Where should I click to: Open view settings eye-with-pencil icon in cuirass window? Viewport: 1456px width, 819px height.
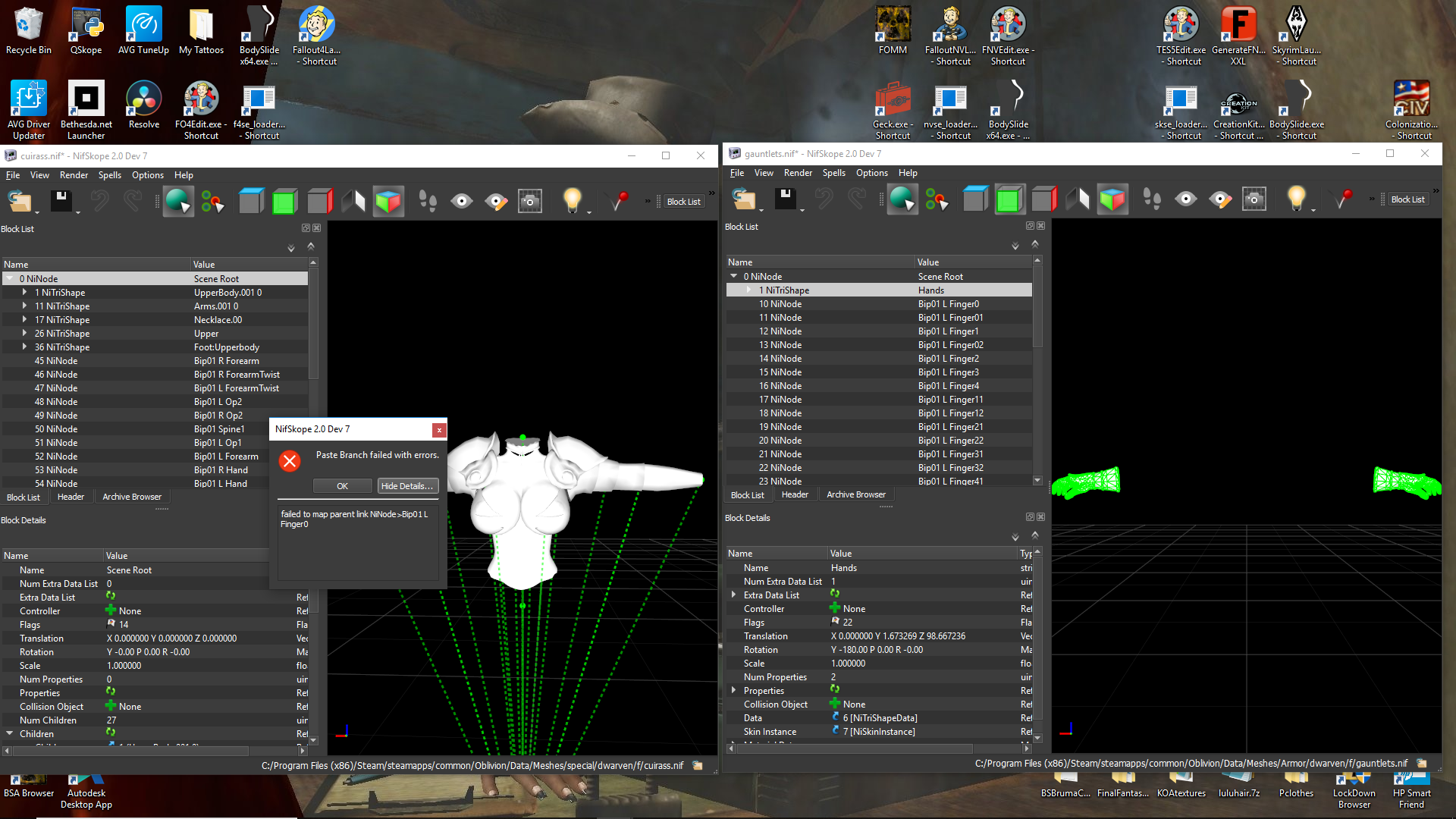496,201
